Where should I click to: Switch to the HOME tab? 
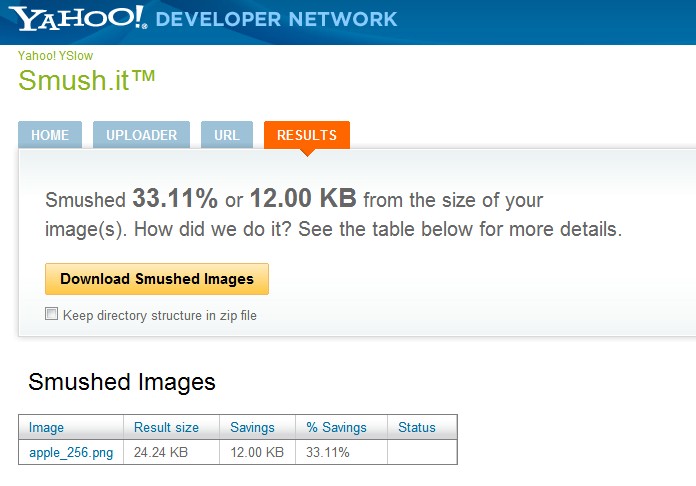point(50,135)
